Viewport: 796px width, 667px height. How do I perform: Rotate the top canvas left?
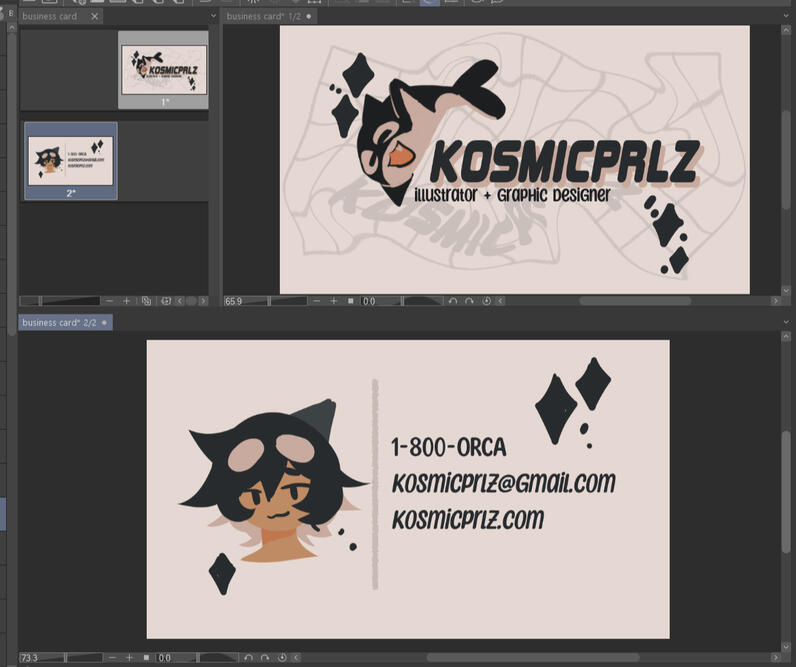coord(453,301)
